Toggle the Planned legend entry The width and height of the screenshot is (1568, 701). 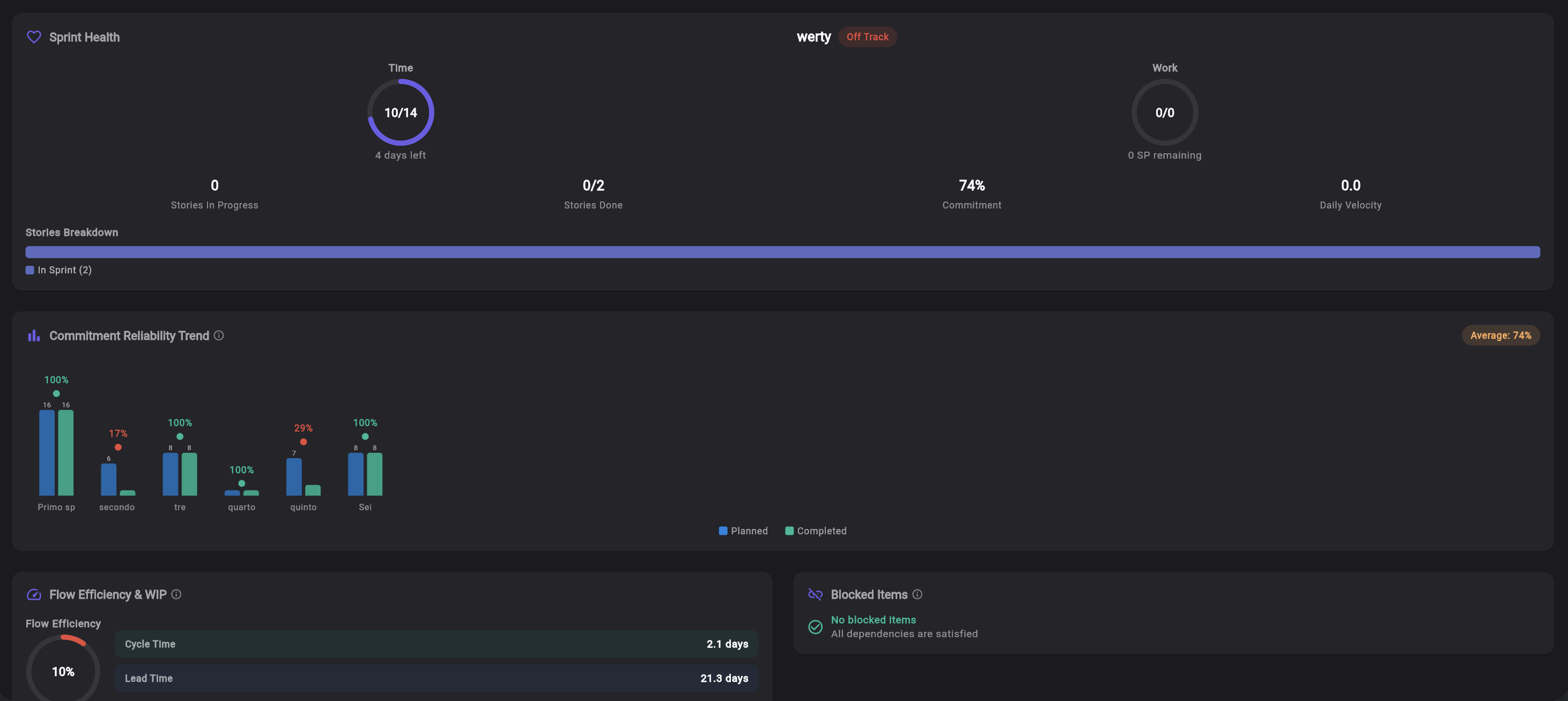(x=743, y=531)
